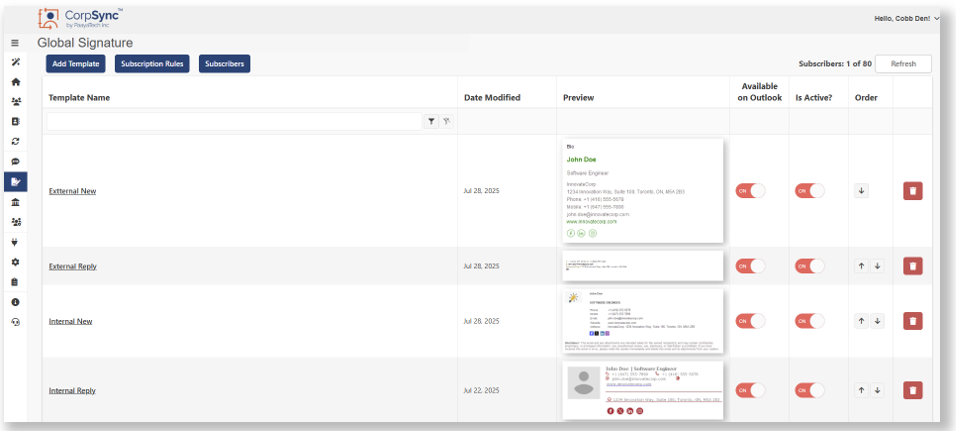Image resolution: width=956 pixels, height=431 pixels.
Task: Move Internal Reply down in order
Action: point(877,390)
